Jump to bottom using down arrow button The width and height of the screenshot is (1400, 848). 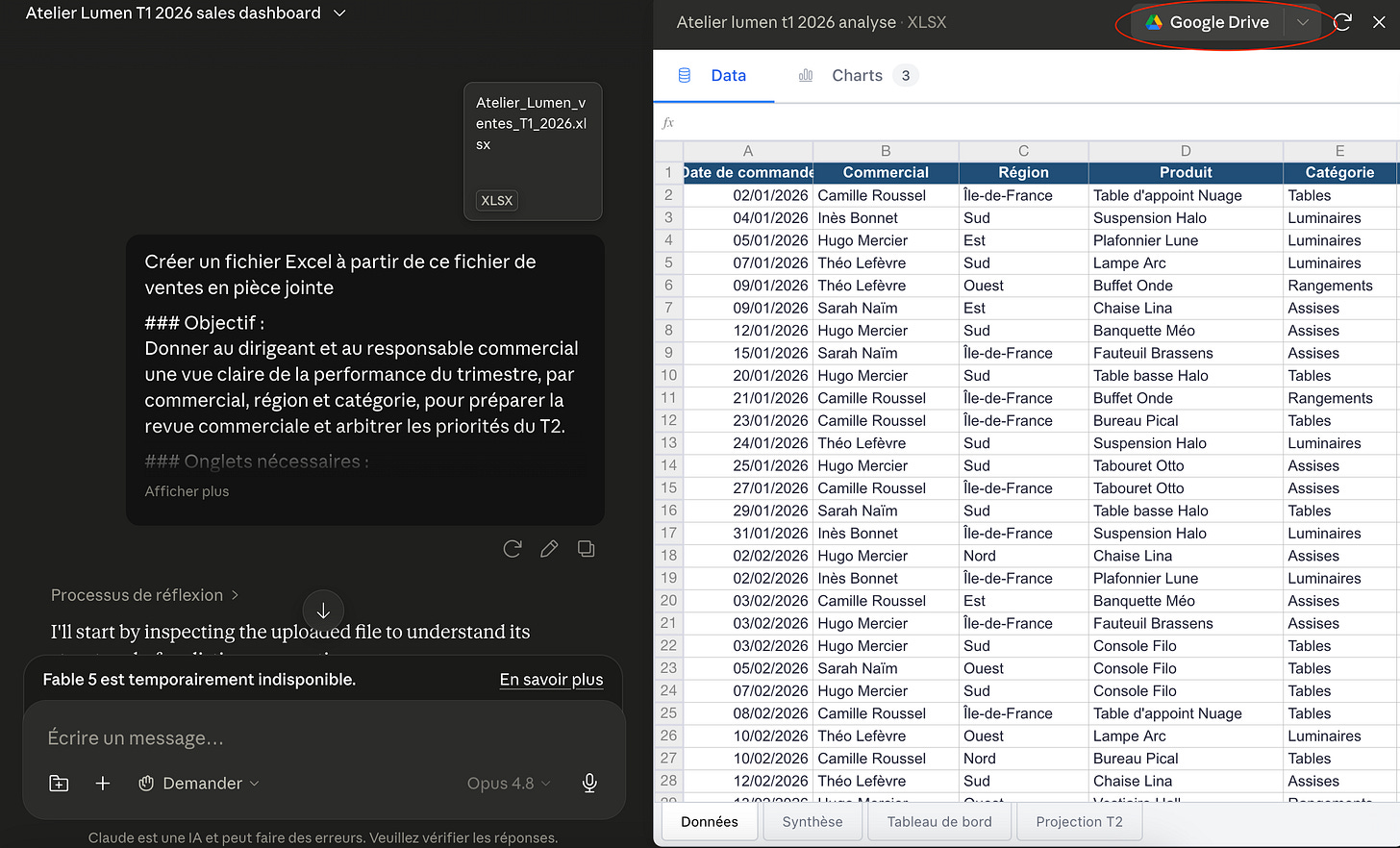[x=323, y=611]
